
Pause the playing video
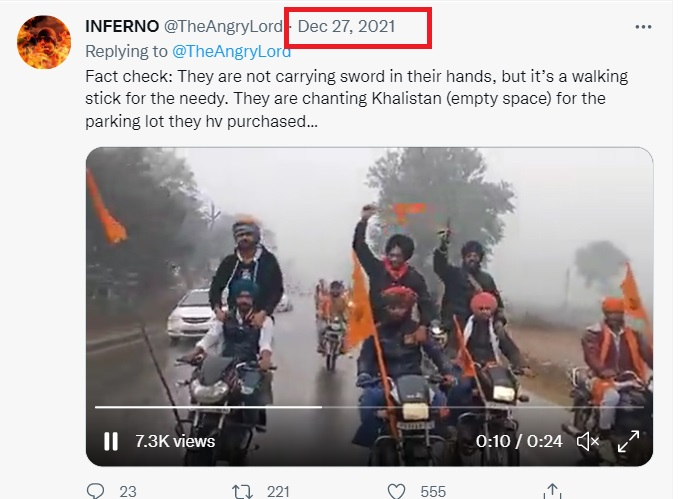coord(112,441)
